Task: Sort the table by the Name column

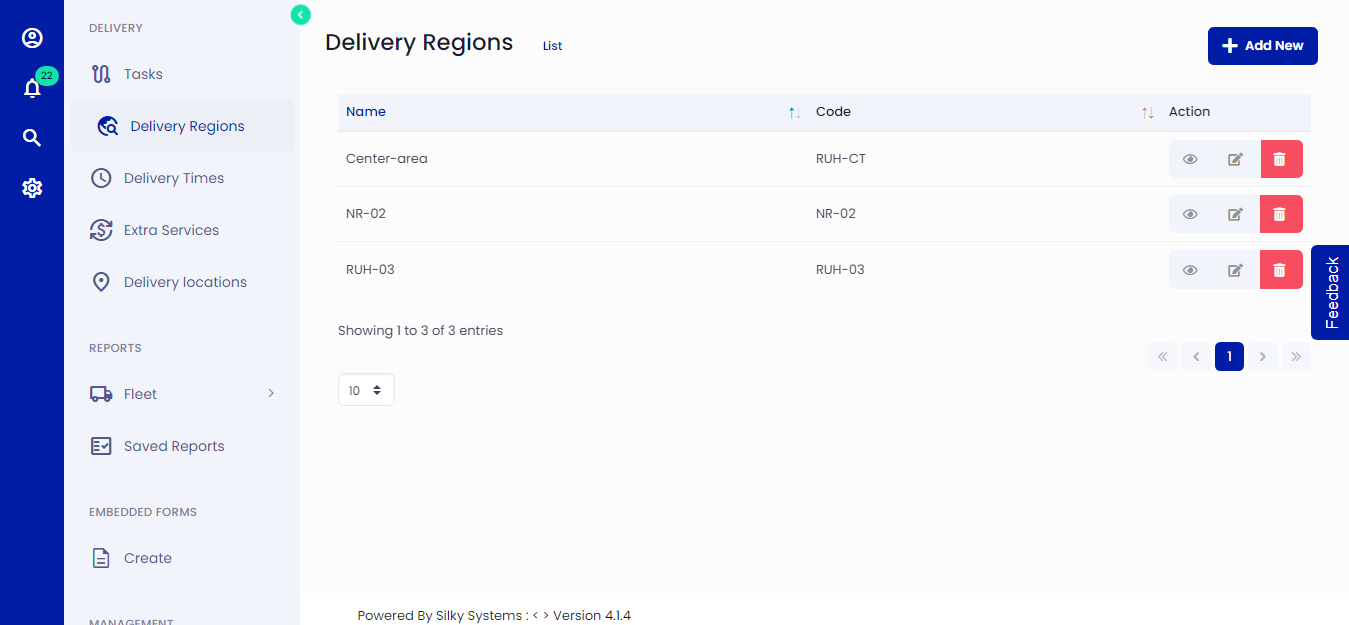Action: click(x=794, y=112)
